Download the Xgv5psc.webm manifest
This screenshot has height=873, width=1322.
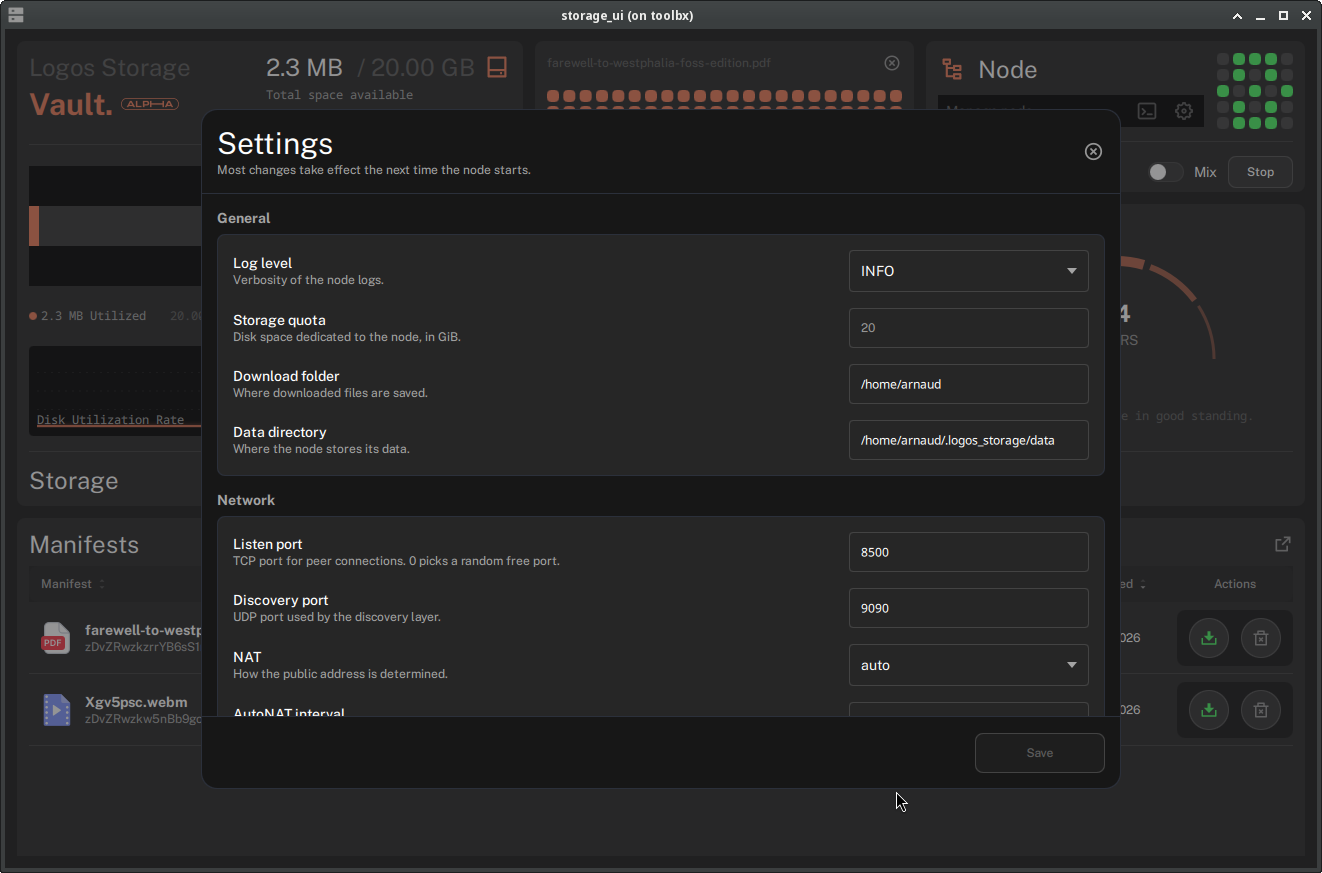(1208, 710)
